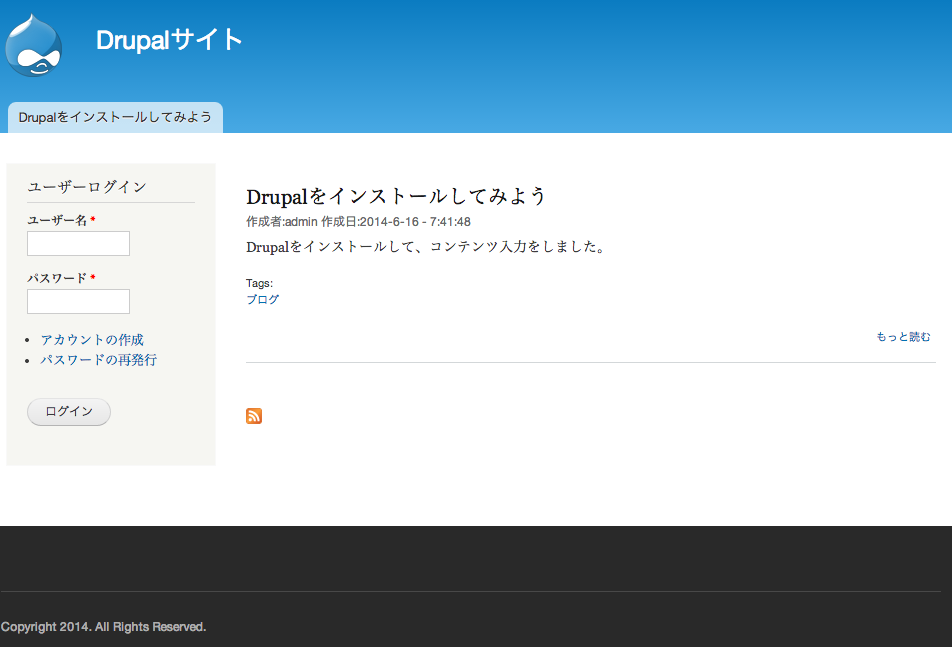
Task: Click the red asterisk beside ユーザー名
Action: coord(93,220)
